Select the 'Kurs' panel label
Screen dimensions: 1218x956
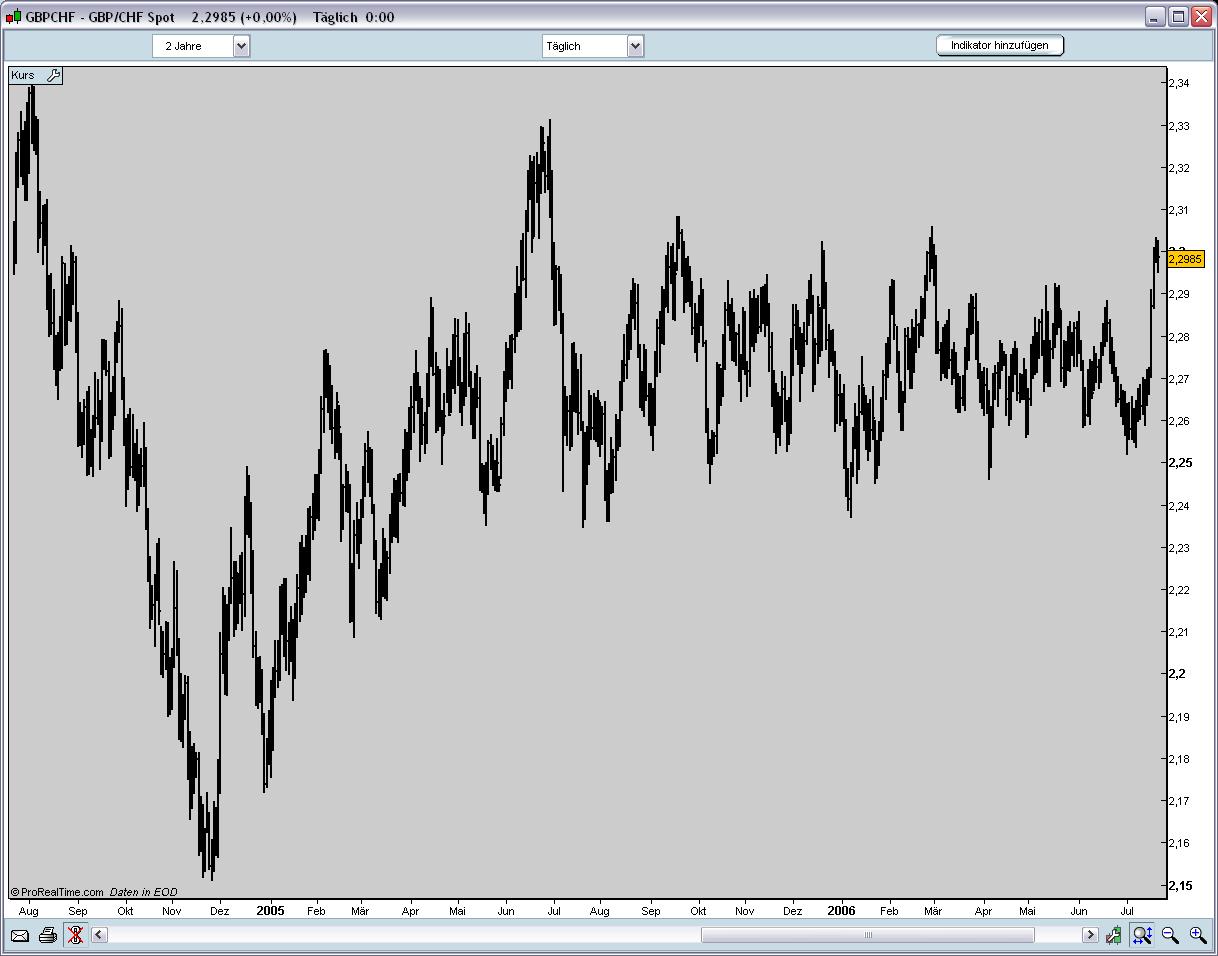tap(23, 75)
